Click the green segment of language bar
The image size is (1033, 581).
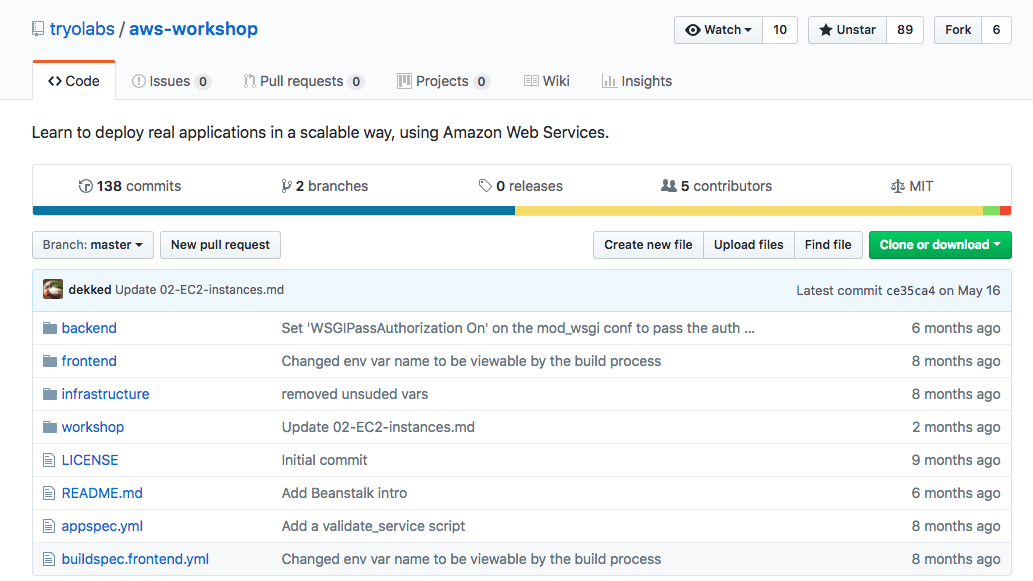coord(991,211)
